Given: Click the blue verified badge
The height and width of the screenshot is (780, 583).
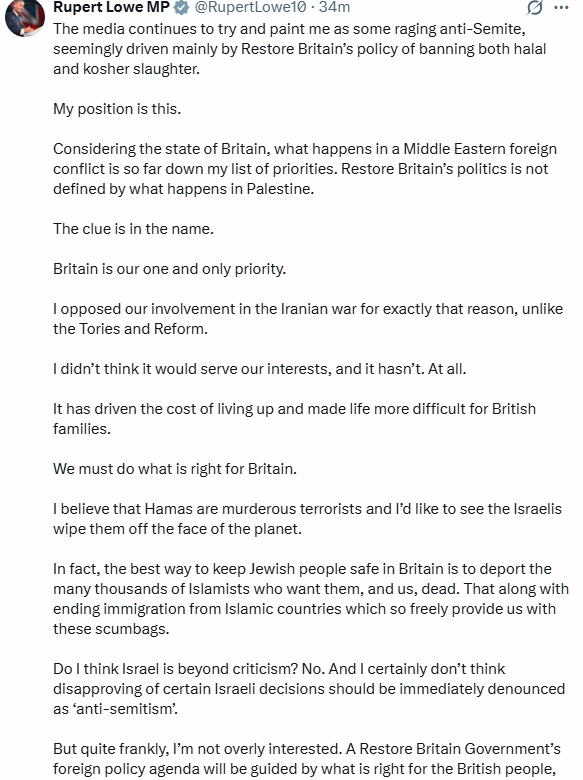Looking at the screenshot, I should (x=182, y=7).
